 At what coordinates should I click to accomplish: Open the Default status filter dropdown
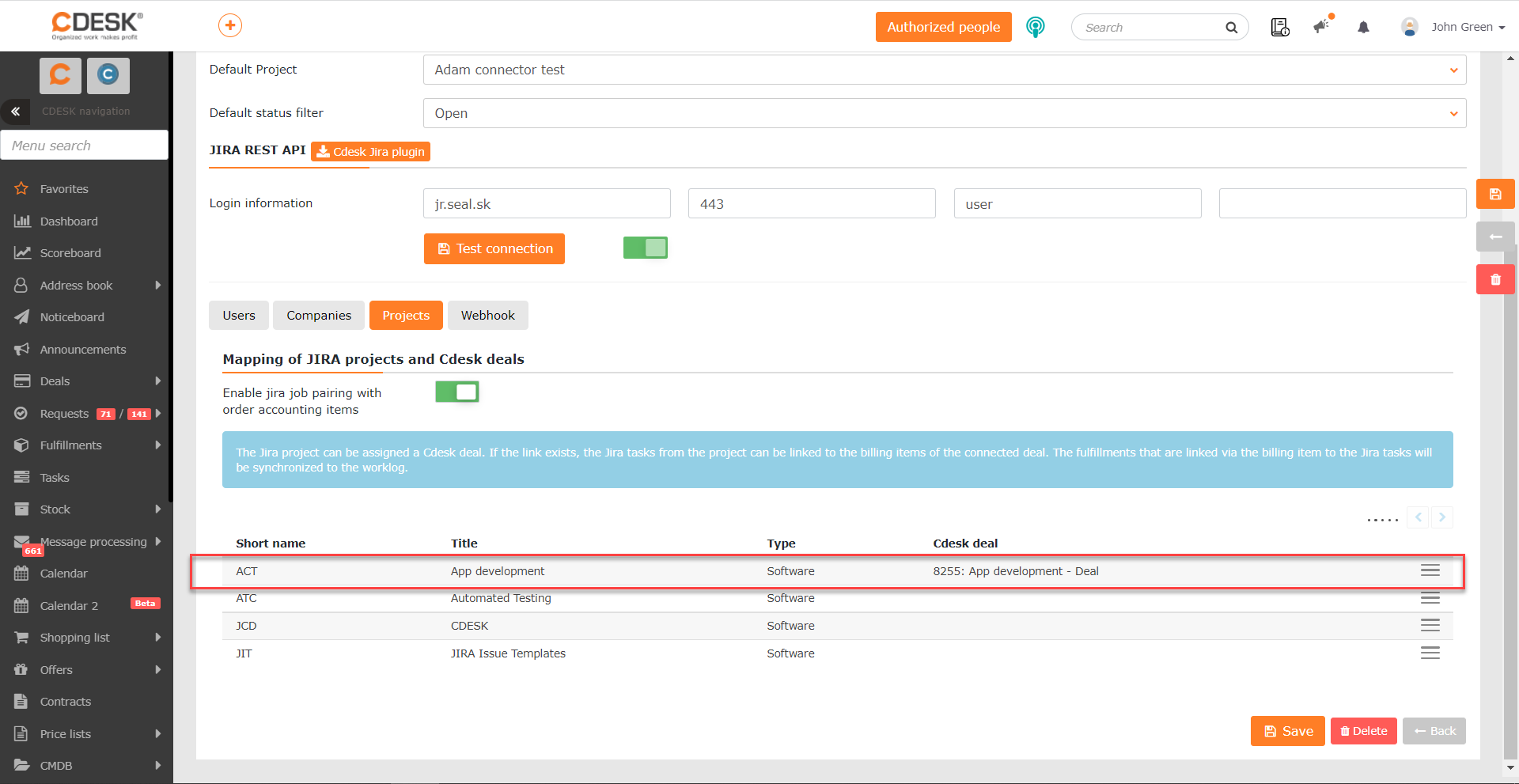click(x=945, y=113)
